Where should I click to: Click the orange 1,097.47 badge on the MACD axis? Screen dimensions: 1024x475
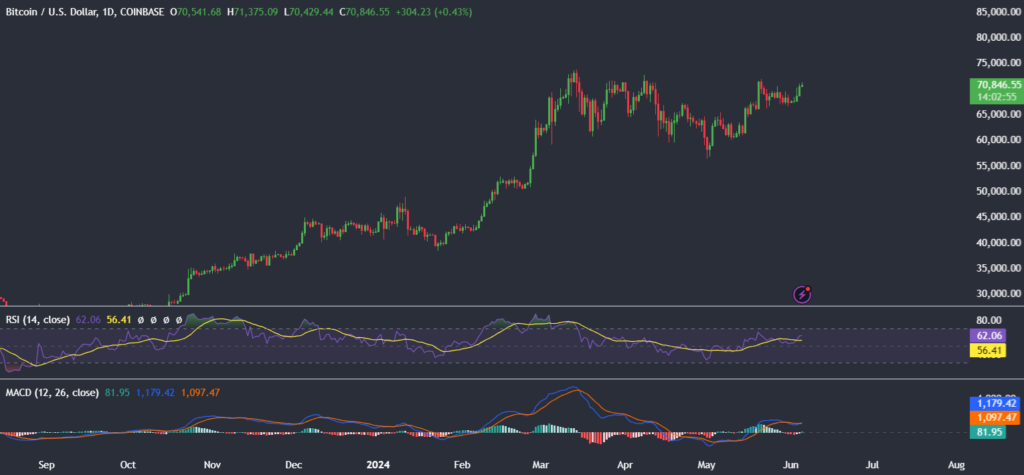point(995,418)
